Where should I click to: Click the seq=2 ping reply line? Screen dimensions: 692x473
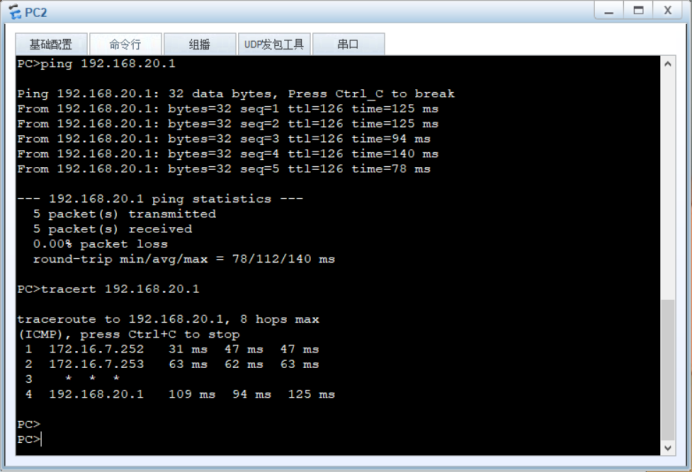228,124
